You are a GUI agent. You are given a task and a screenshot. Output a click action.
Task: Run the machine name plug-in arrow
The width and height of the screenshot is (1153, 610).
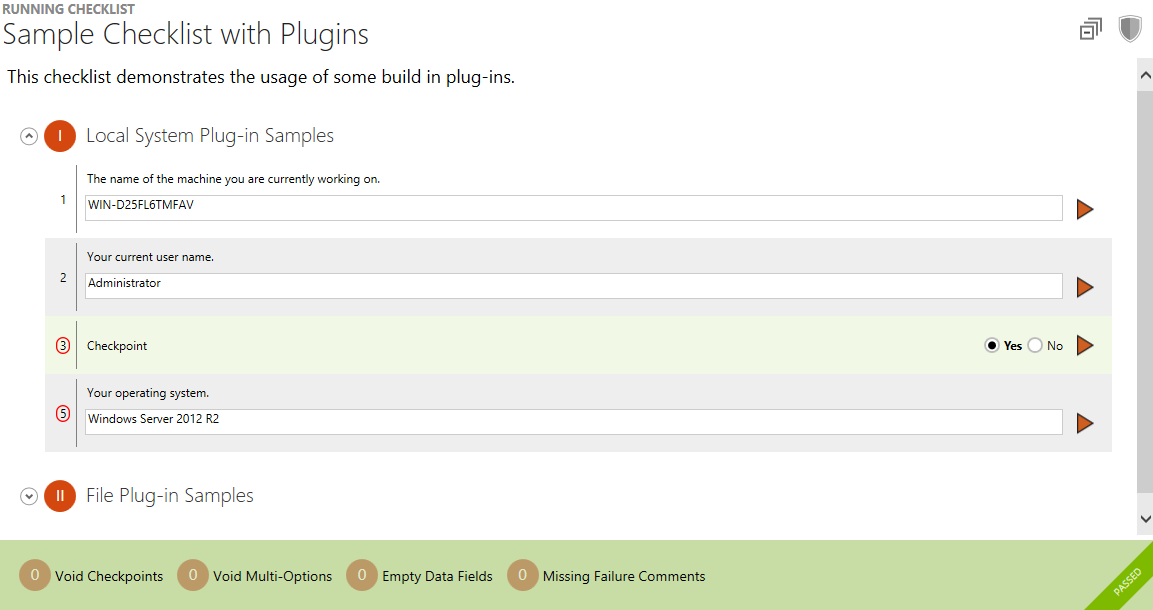[x=1085, y=209]
